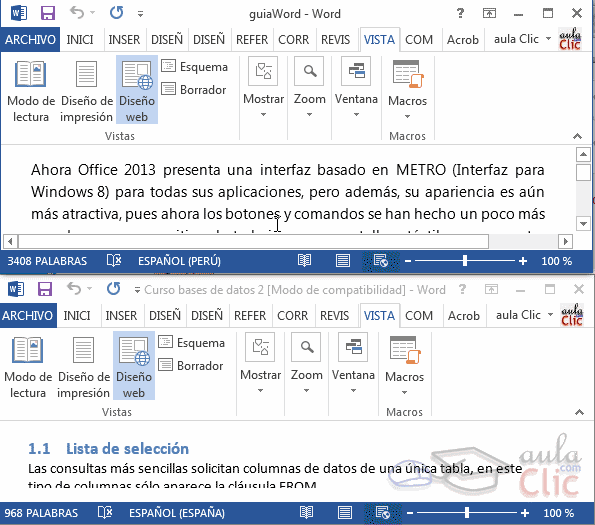
Task: Select Diseño de impresión in Curso bases window
Action: click(83, 367)
